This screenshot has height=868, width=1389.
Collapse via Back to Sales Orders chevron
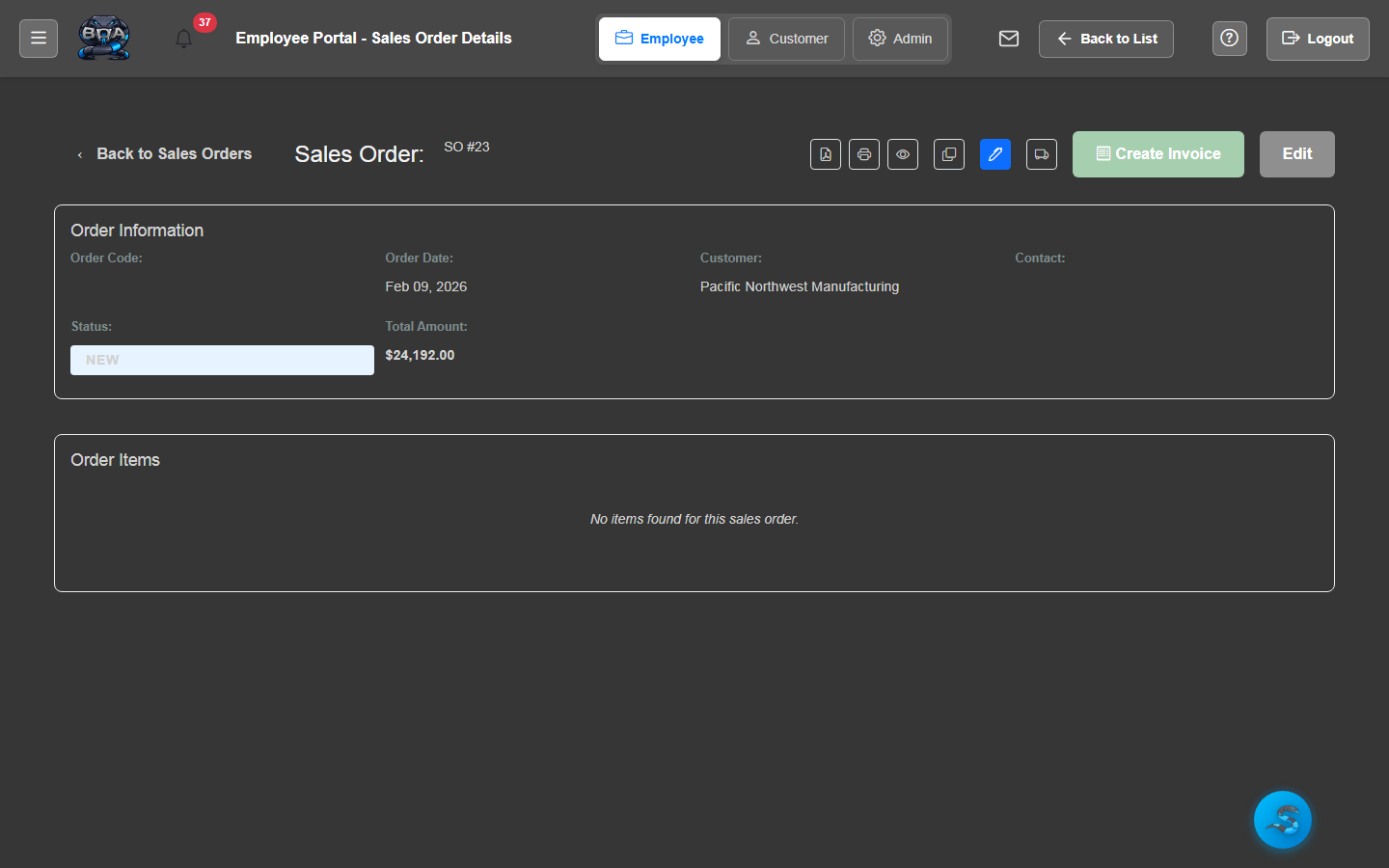pos(79,154)
